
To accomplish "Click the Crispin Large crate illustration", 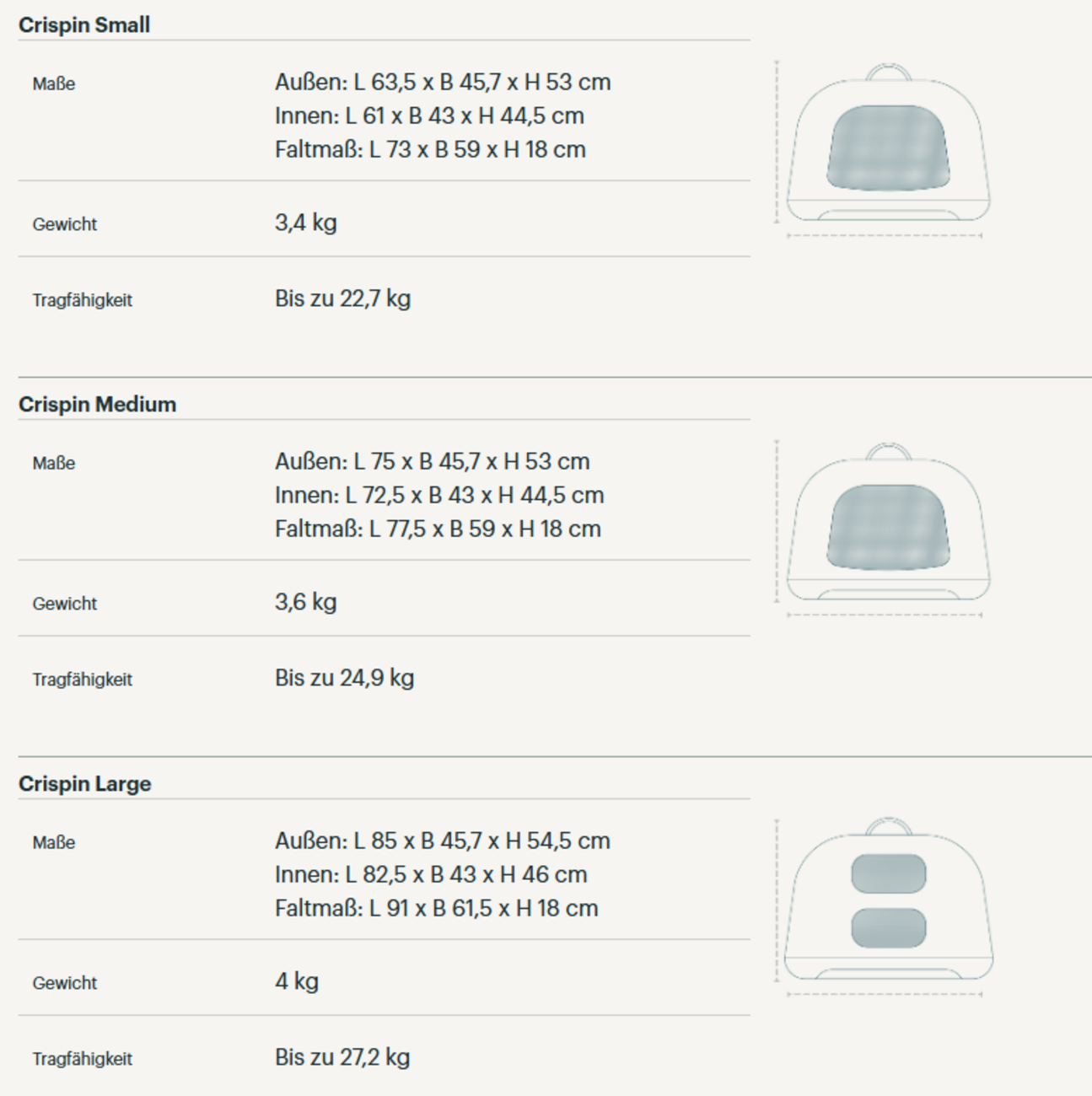I will (x=887, y=904).
